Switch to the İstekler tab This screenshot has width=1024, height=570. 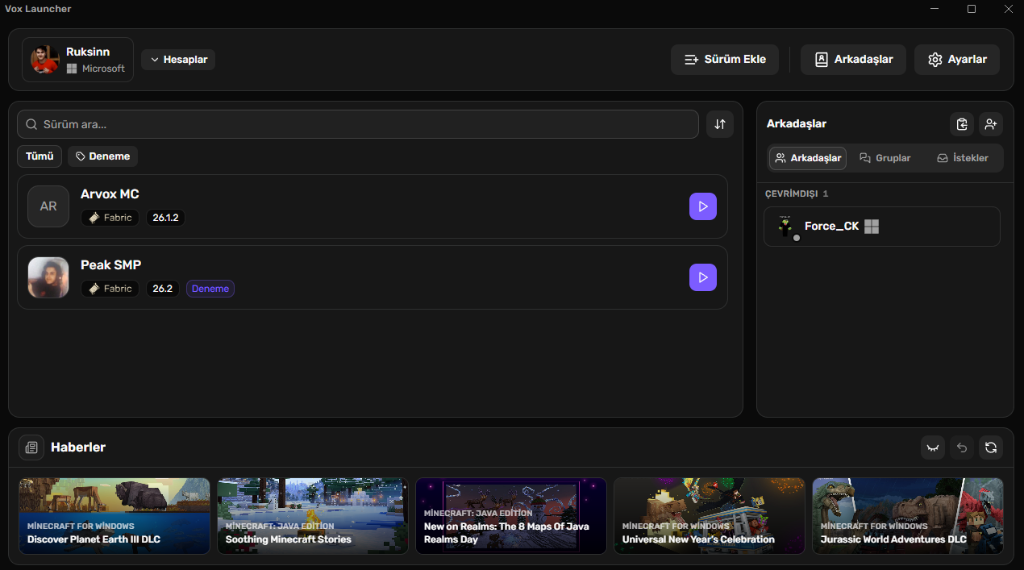(963, 158)
